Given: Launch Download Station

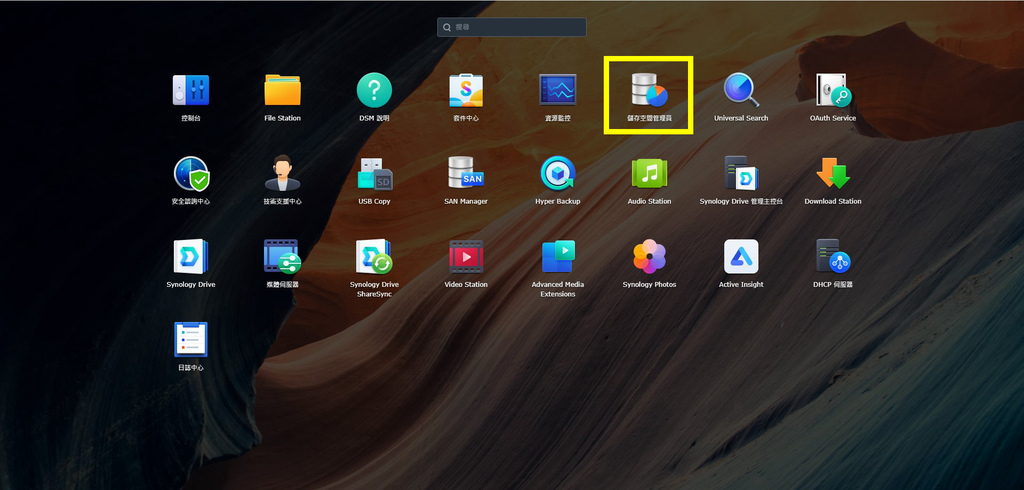Looking at the screenshot, I should [833, 173].
